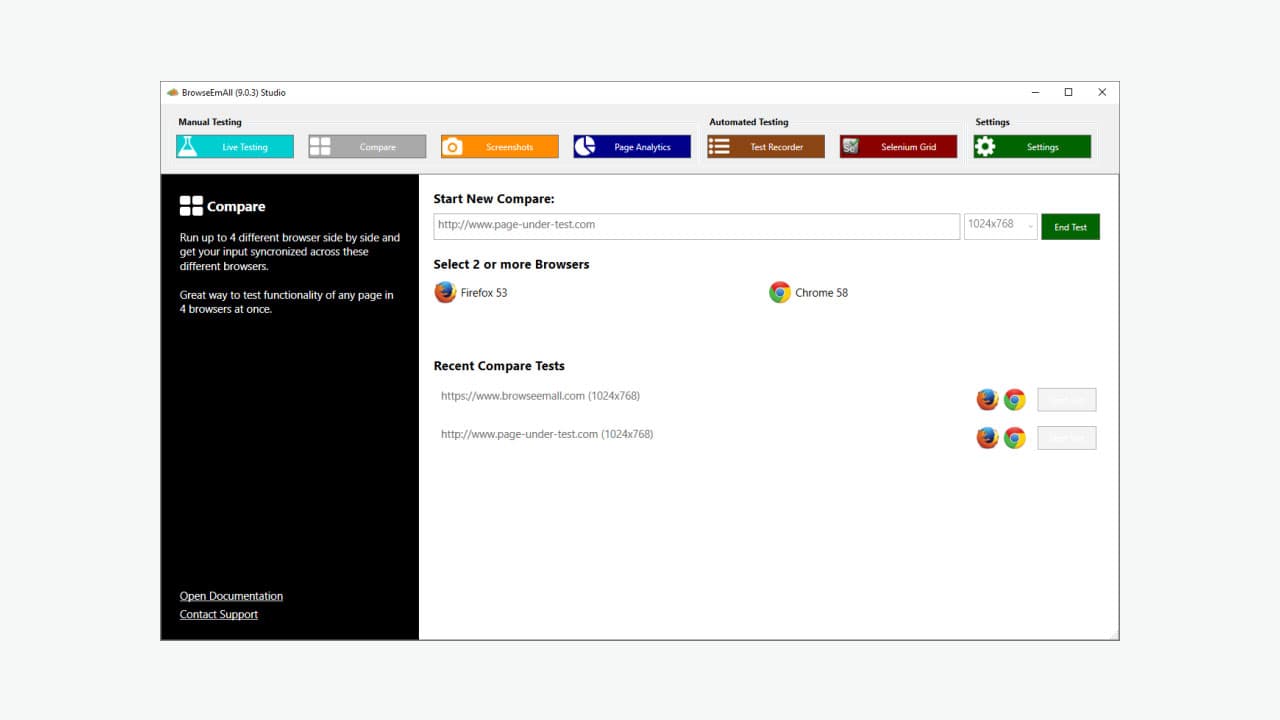The width and height of the screenshot is (1280, 720).
Task: Click the End Test button
Action: pyautogui.click(x=1070, y=226)
